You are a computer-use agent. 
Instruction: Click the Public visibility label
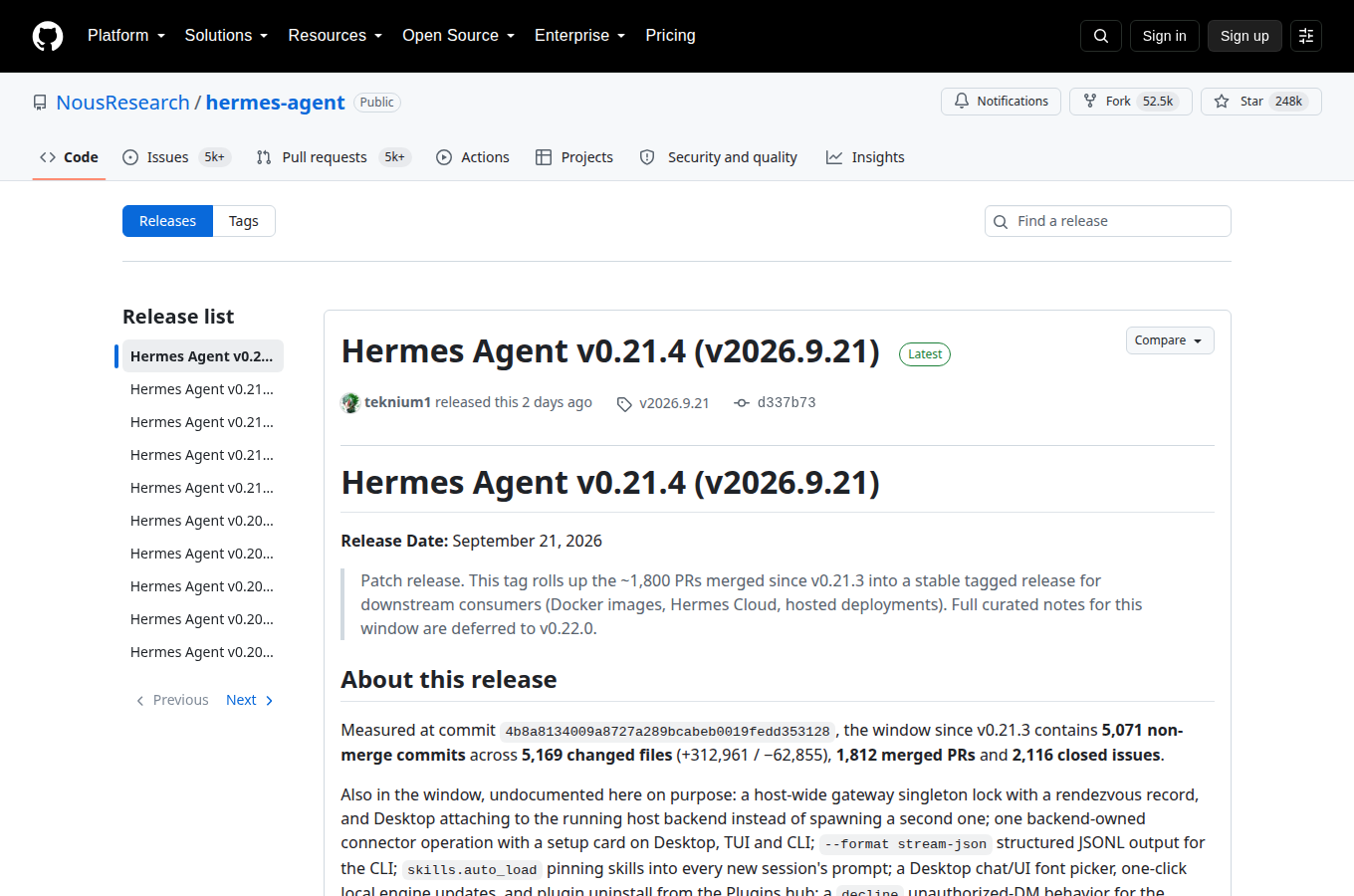(x=377, y=103)
